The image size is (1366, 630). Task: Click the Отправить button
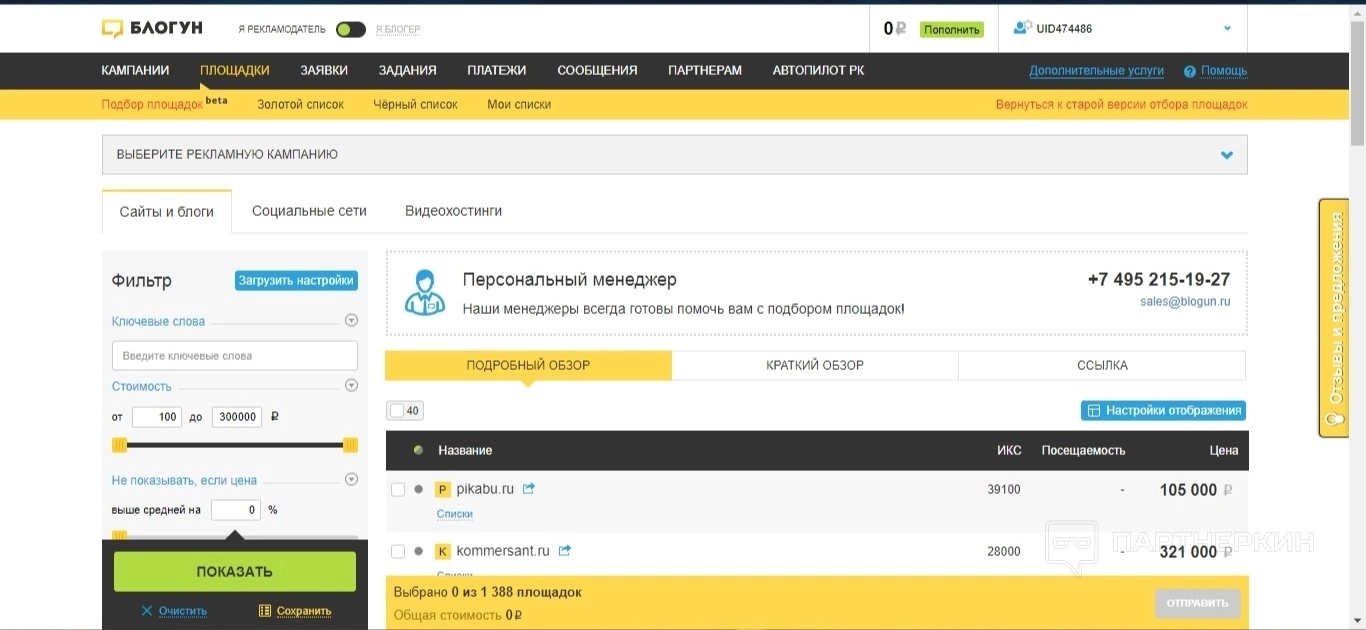[1198, 604]
